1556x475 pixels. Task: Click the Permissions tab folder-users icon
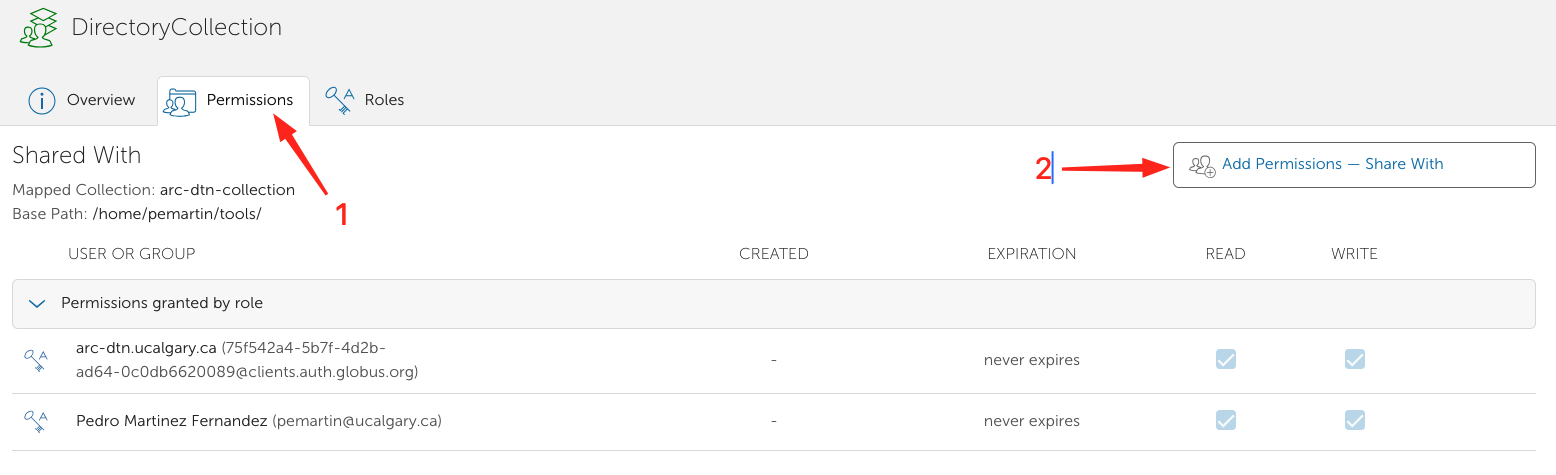(181, 102)
